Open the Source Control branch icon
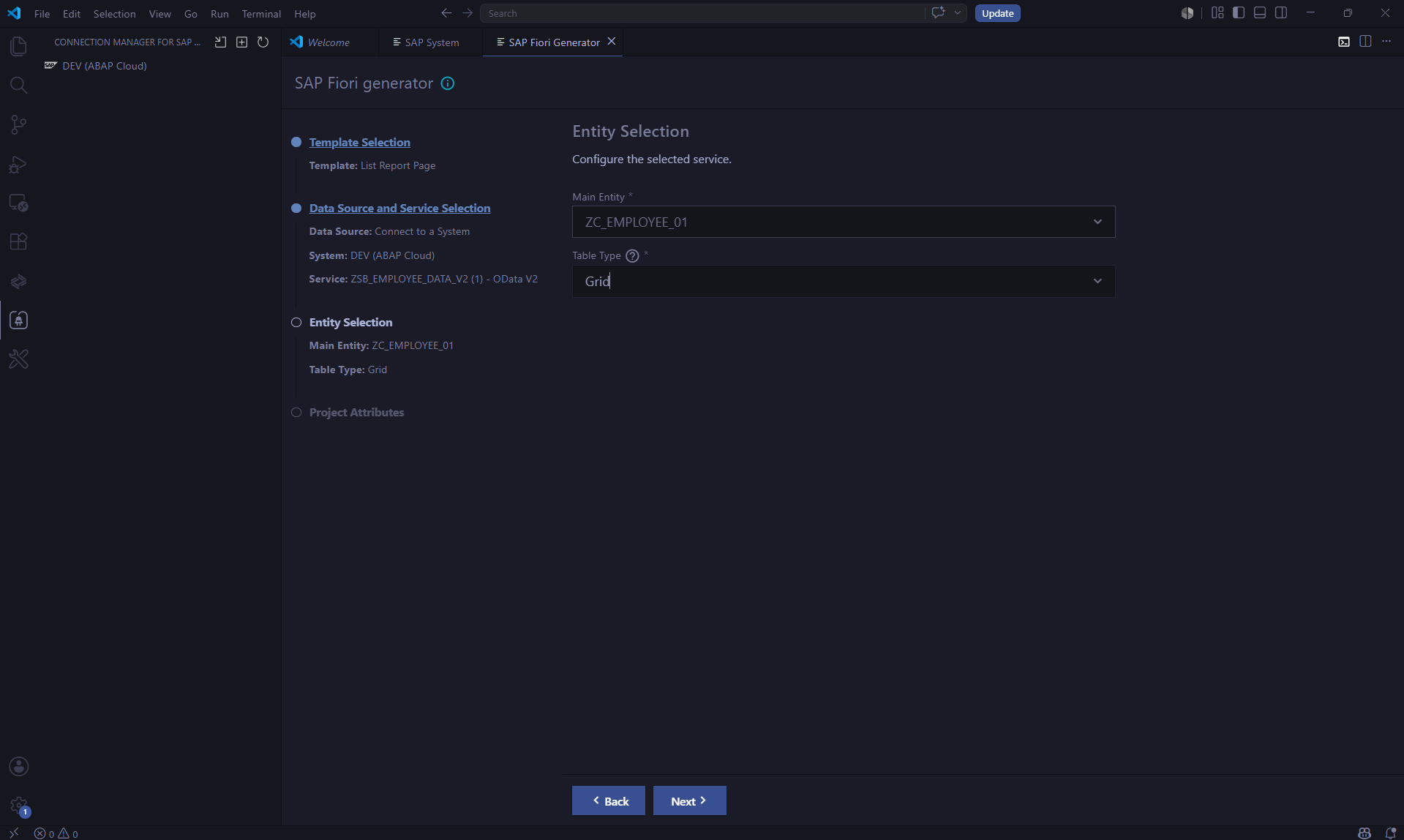 18,124
